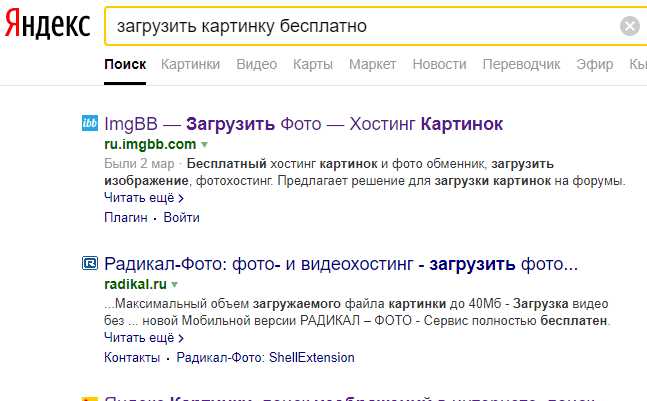Select the Поиск tab

(125, 64)
